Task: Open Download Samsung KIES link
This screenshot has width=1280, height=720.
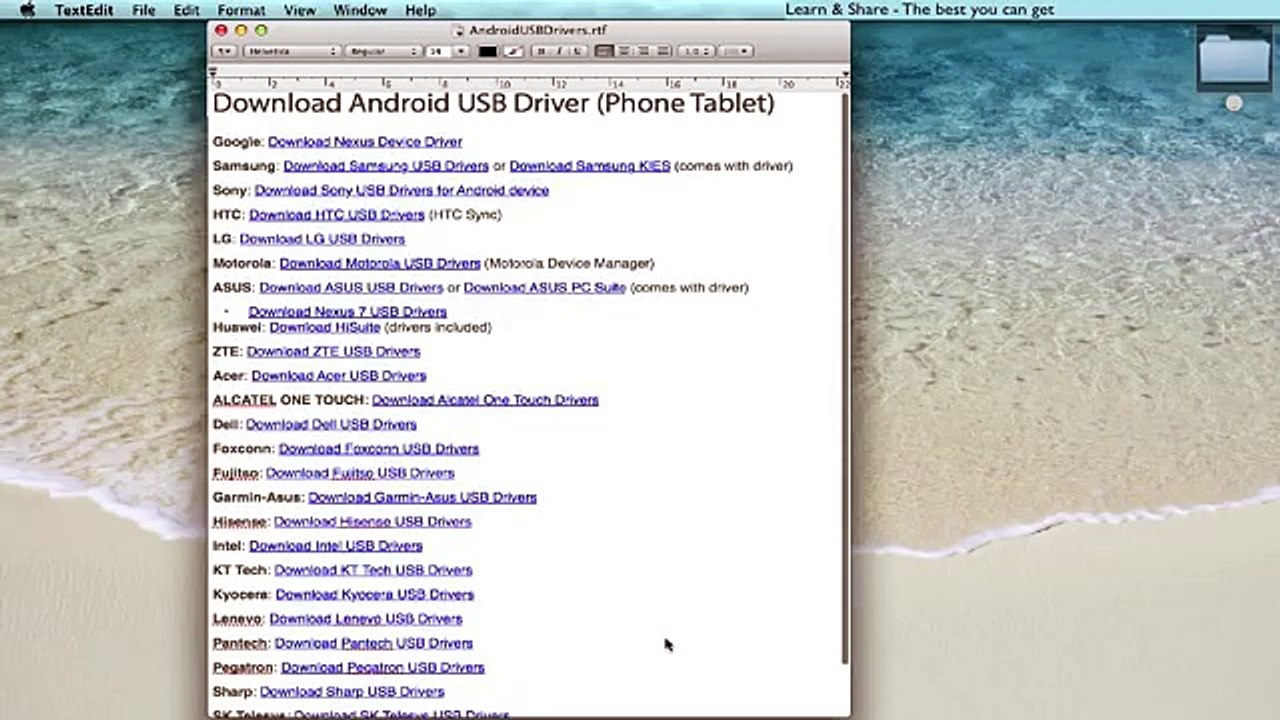Action: (590, 166)
